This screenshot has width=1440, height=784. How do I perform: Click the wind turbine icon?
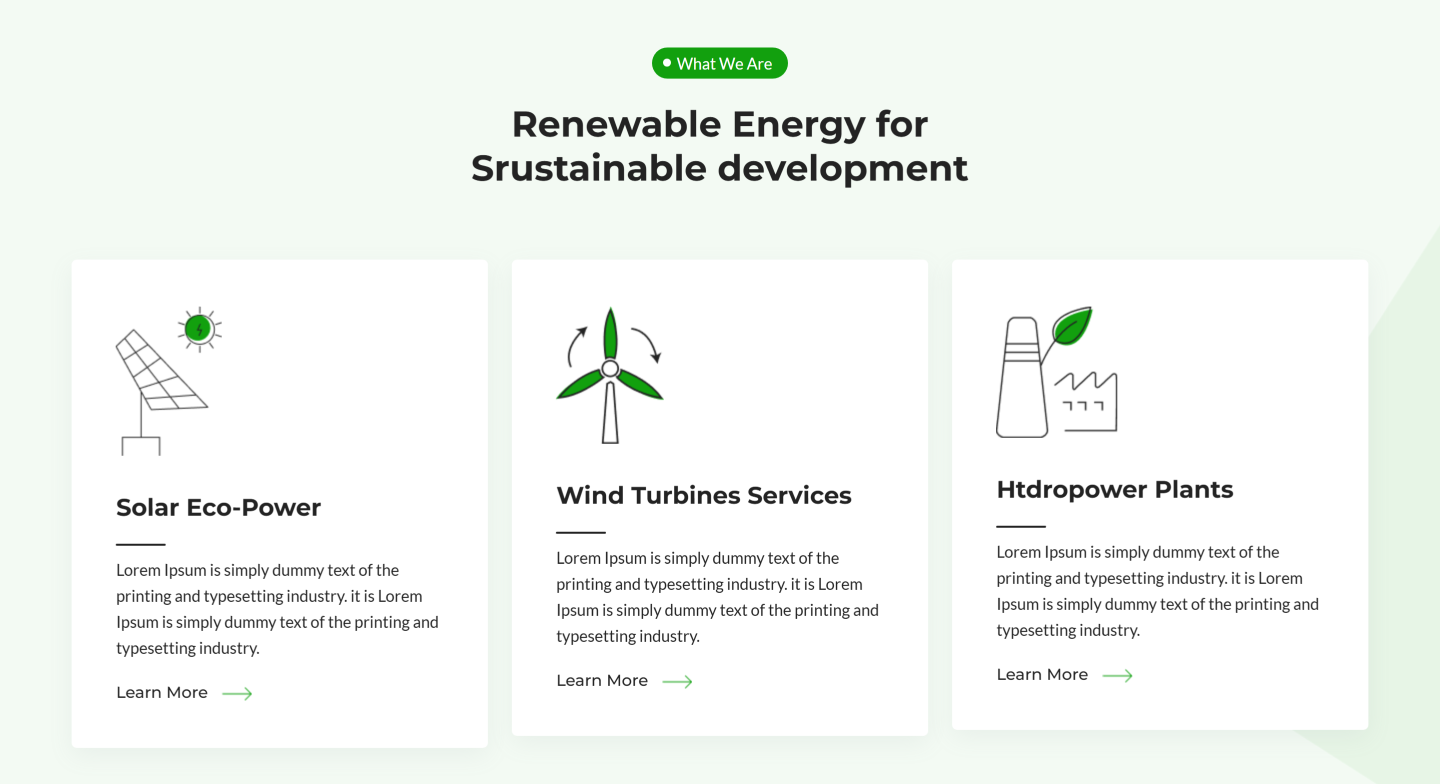click(610, 375)
